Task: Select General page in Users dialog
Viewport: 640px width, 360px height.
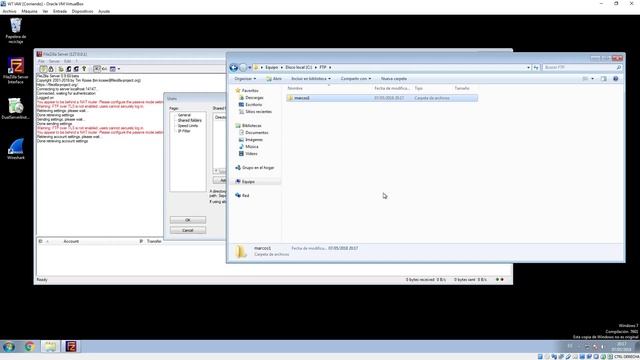Action: [184, 115]
